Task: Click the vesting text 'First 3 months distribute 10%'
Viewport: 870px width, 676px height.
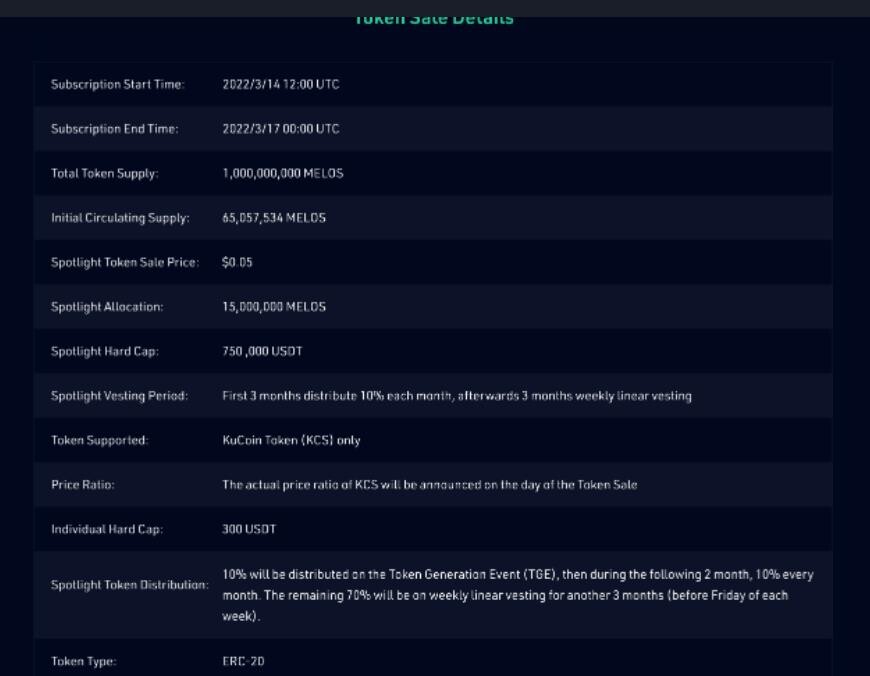Action: click(x=303, y=396)
